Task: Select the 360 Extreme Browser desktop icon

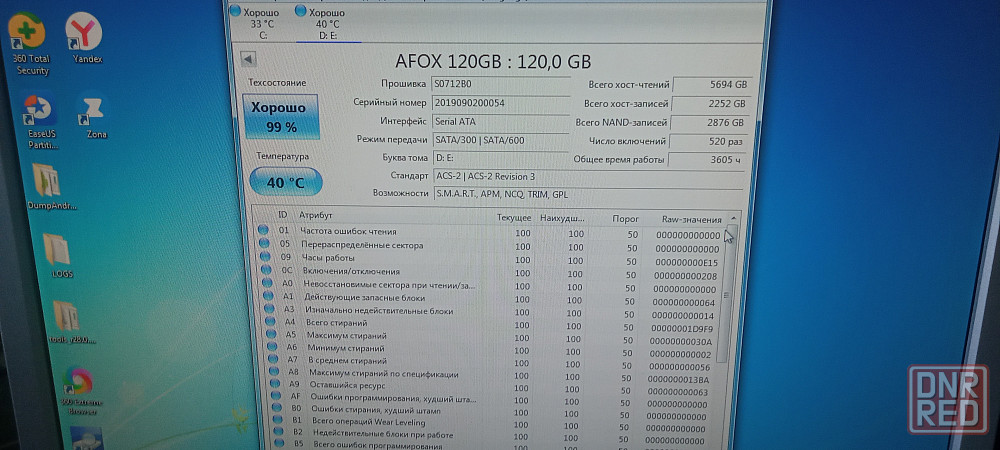Action: (80, 390)
